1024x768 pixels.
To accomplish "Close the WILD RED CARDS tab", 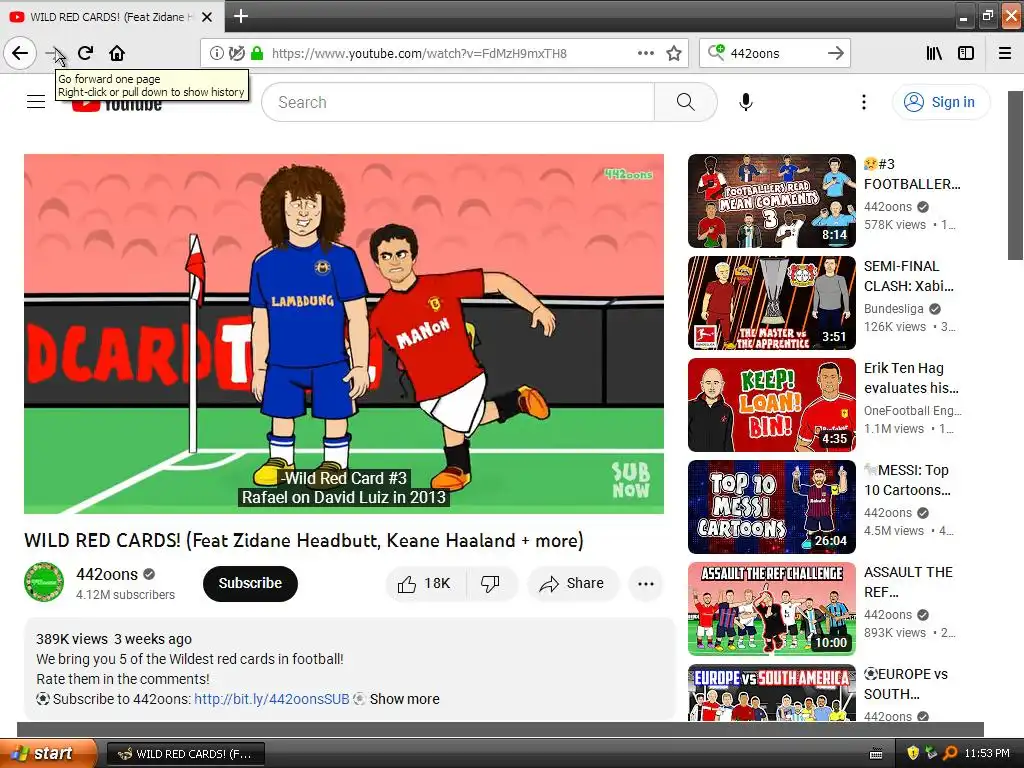I will (207, 17).
